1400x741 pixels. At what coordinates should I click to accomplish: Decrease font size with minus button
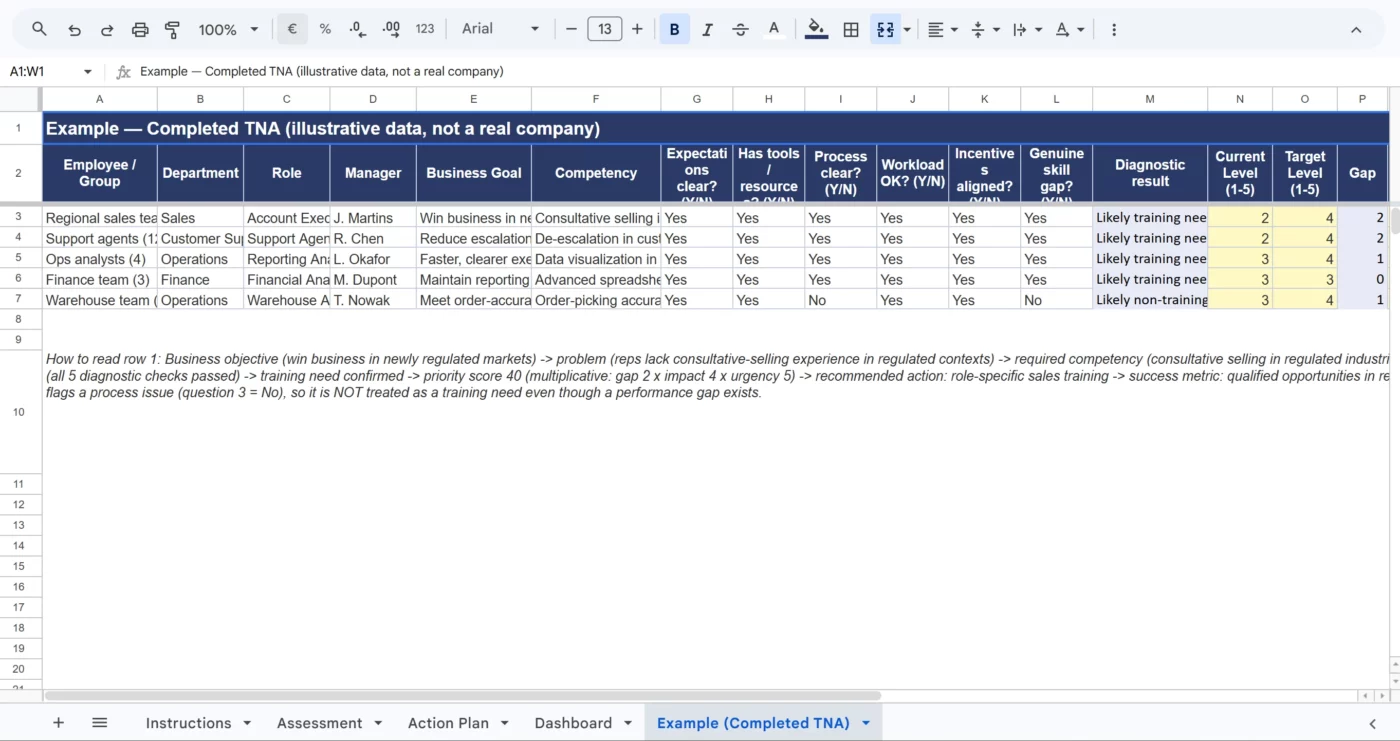(571, 30)
